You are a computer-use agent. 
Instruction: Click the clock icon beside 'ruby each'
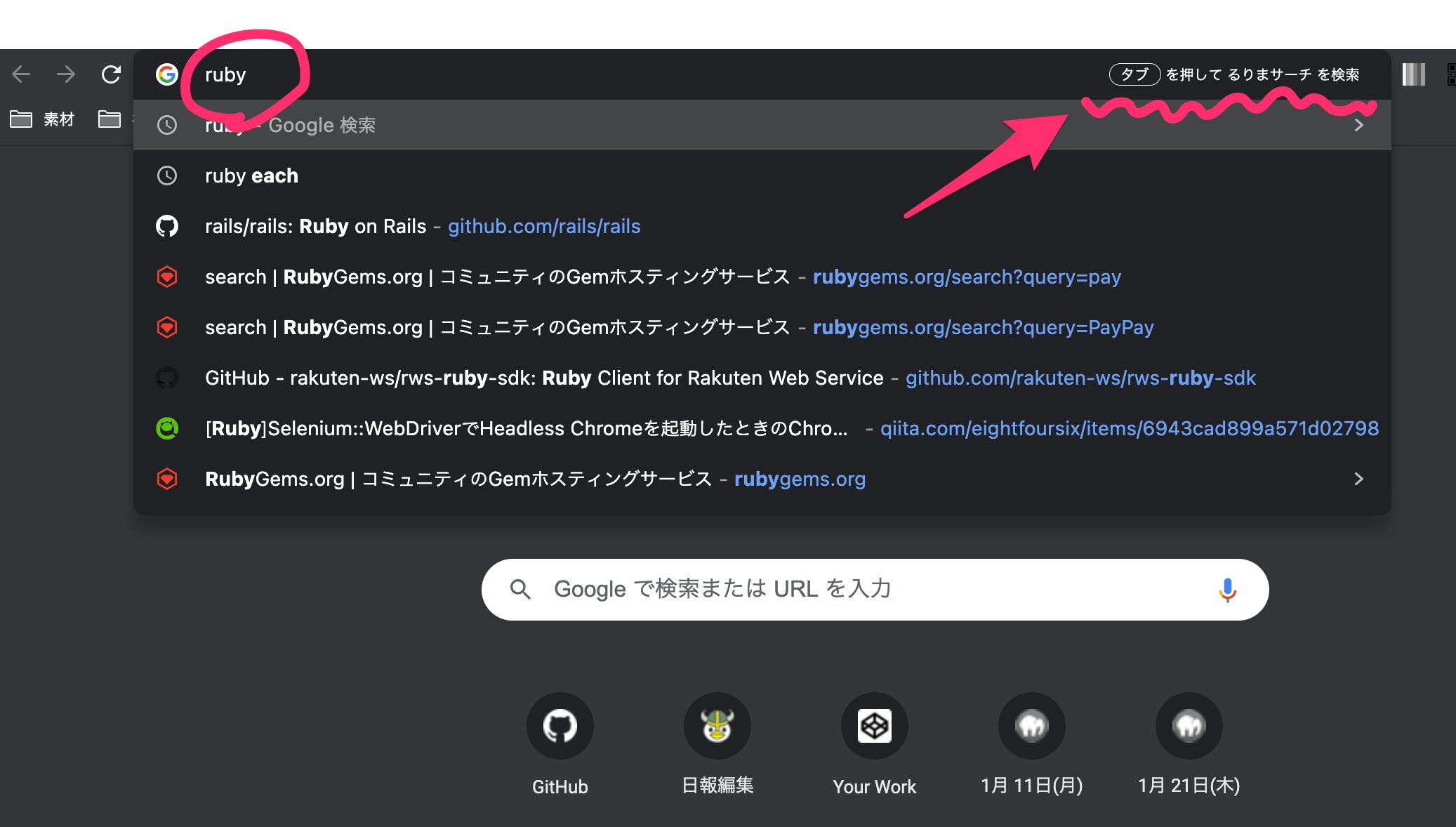[x=167, y=176]
